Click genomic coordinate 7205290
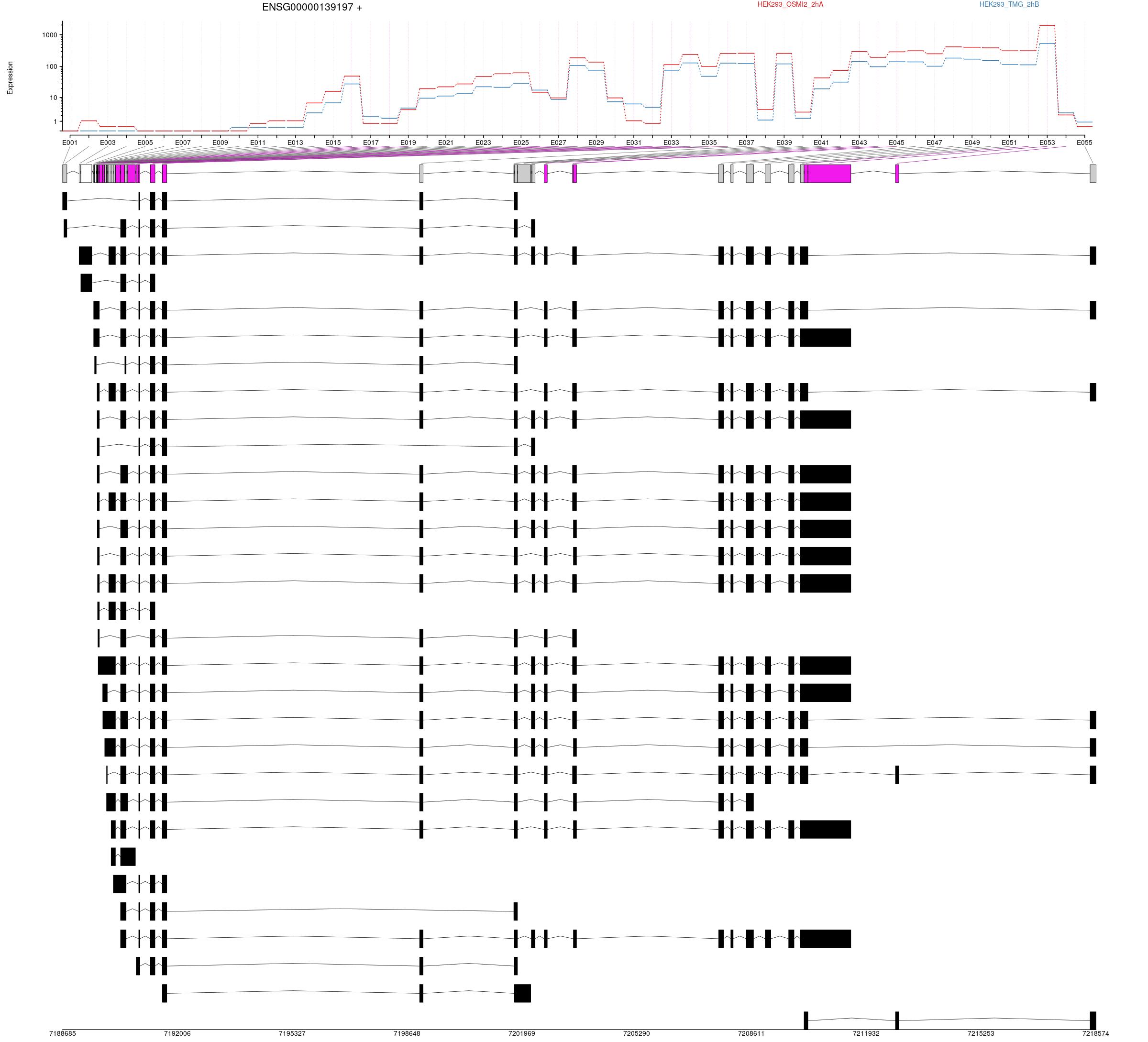The height and width of the screenshot is (1042, 1148). (x=637, y=1033)
